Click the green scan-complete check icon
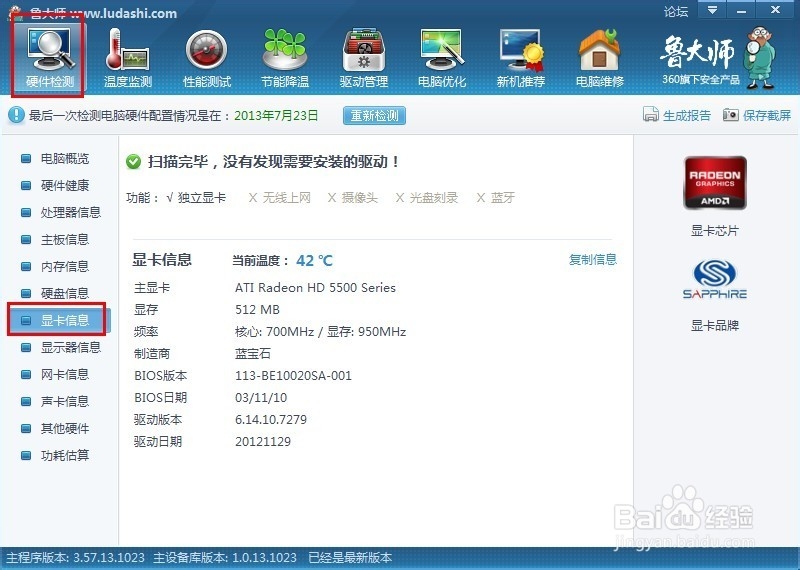Image resolution: width=800 pixels, height=570 pixels. (133, 162)
